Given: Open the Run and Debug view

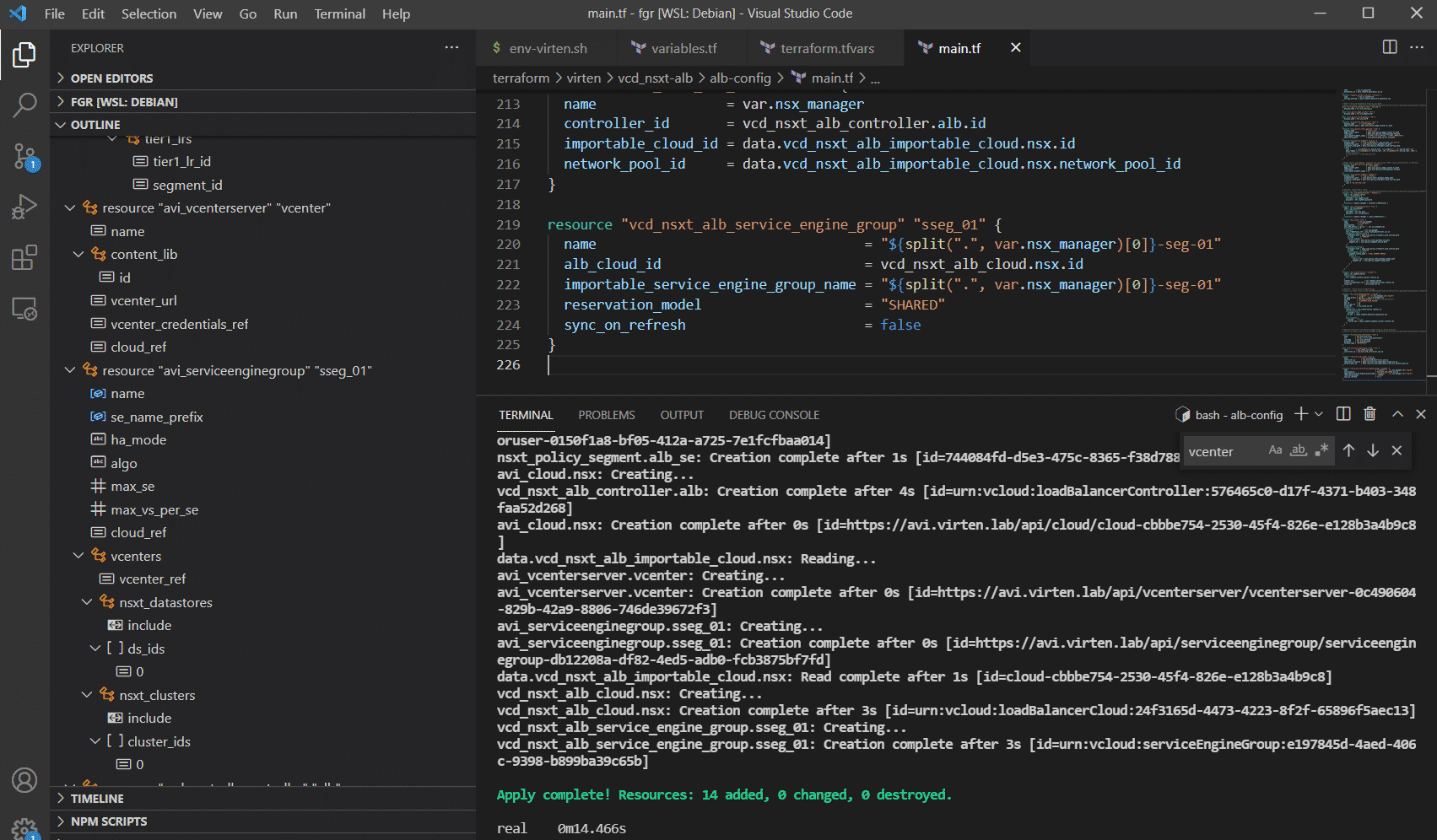Looking at the screenshot, I should pyautogui.click(x=24, y=207).
